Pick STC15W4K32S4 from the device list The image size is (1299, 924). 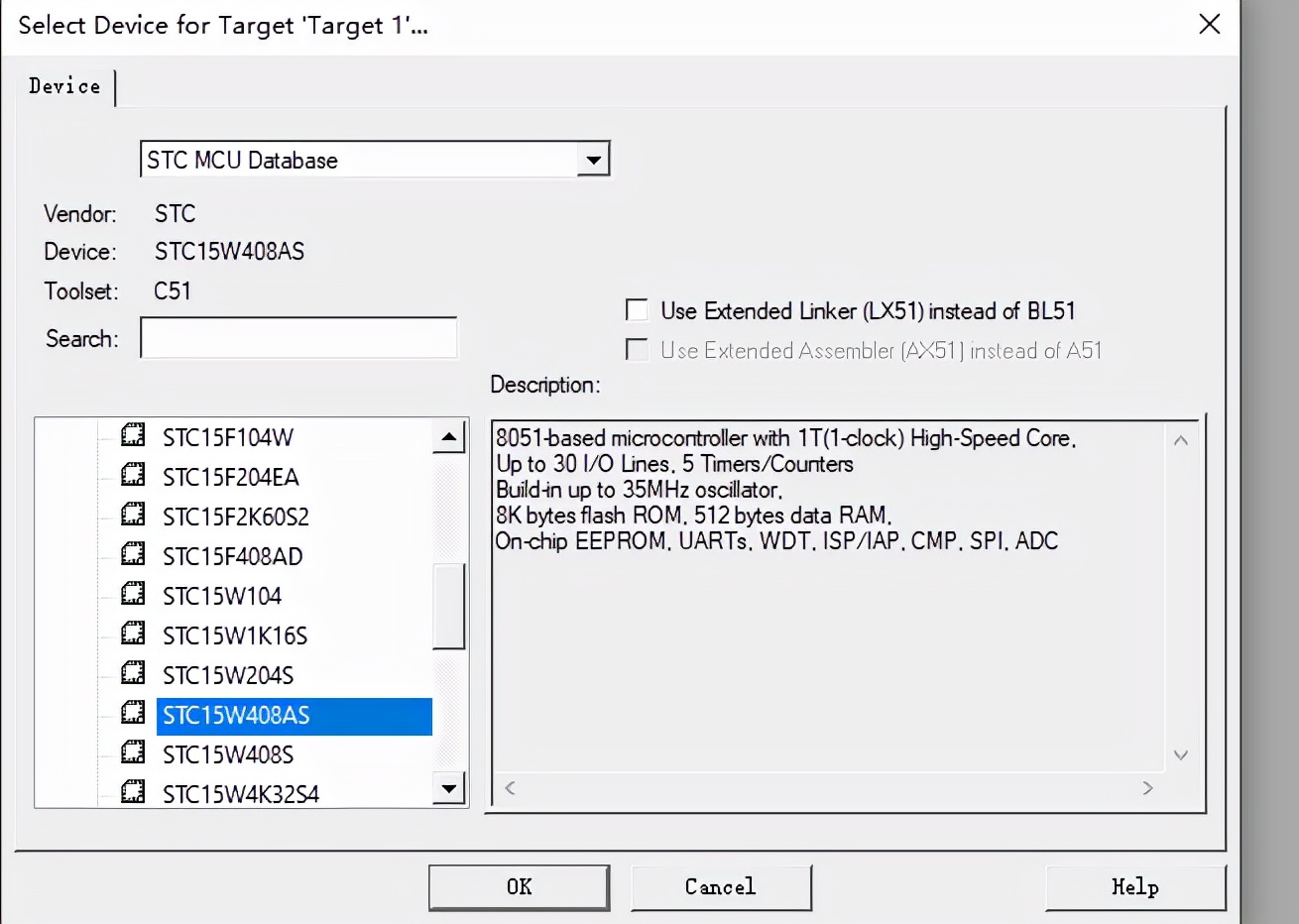coord(241,794)
